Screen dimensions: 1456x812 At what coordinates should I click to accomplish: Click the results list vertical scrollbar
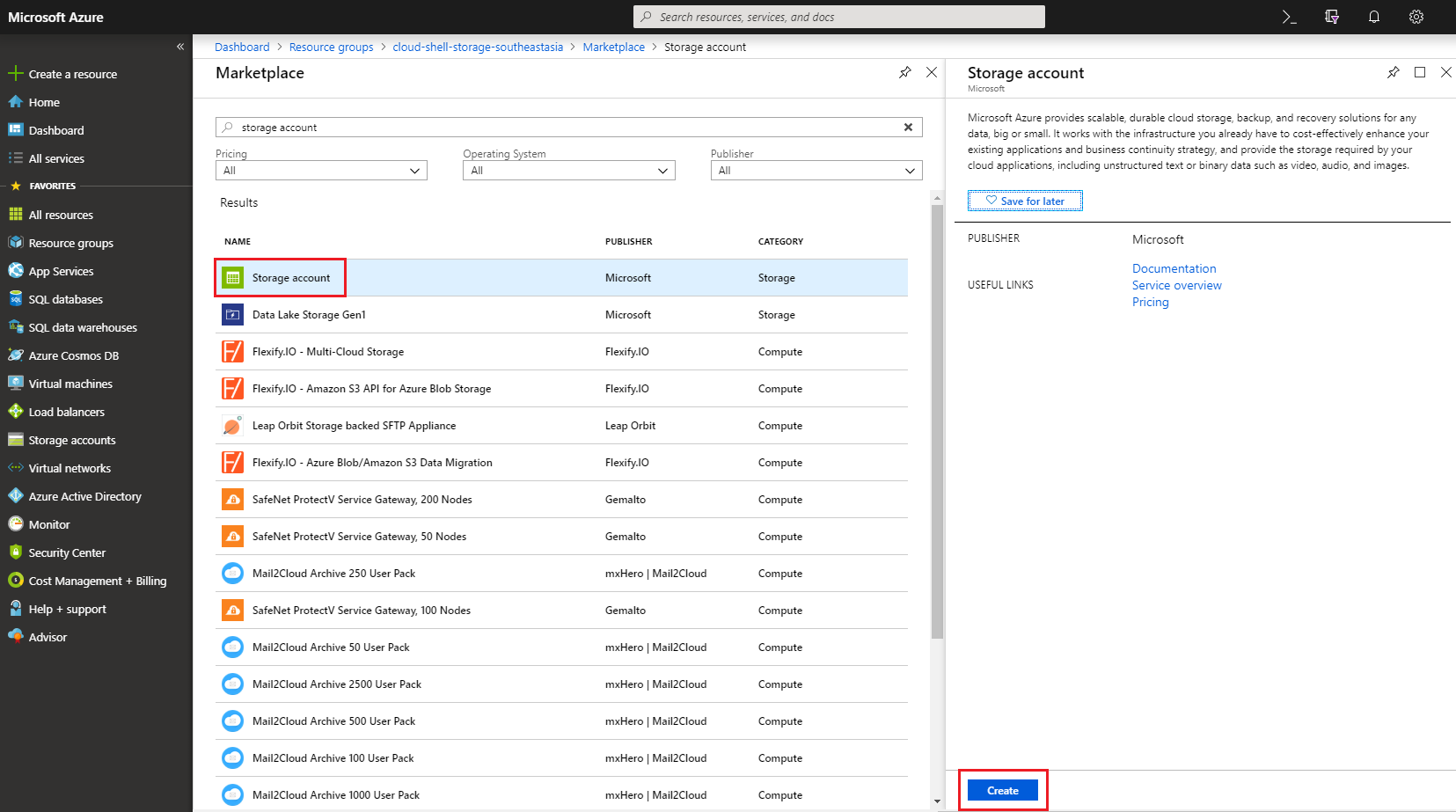coord(937,422)
